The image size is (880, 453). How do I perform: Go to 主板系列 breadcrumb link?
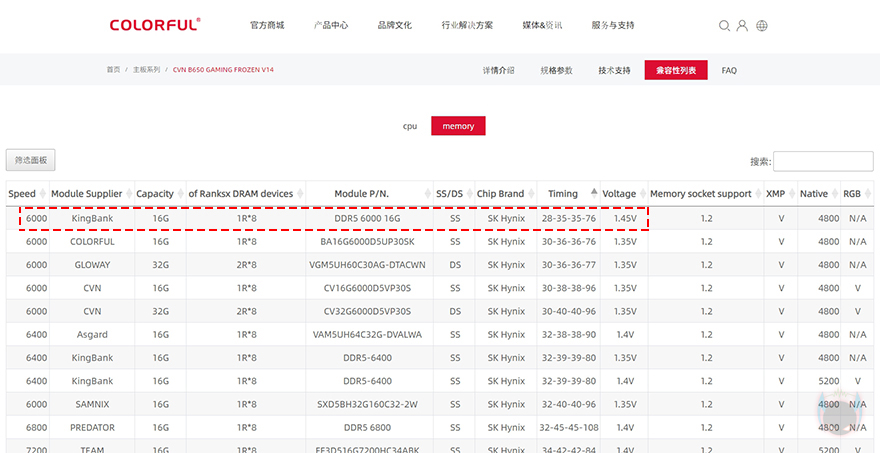tap(146, 70)
